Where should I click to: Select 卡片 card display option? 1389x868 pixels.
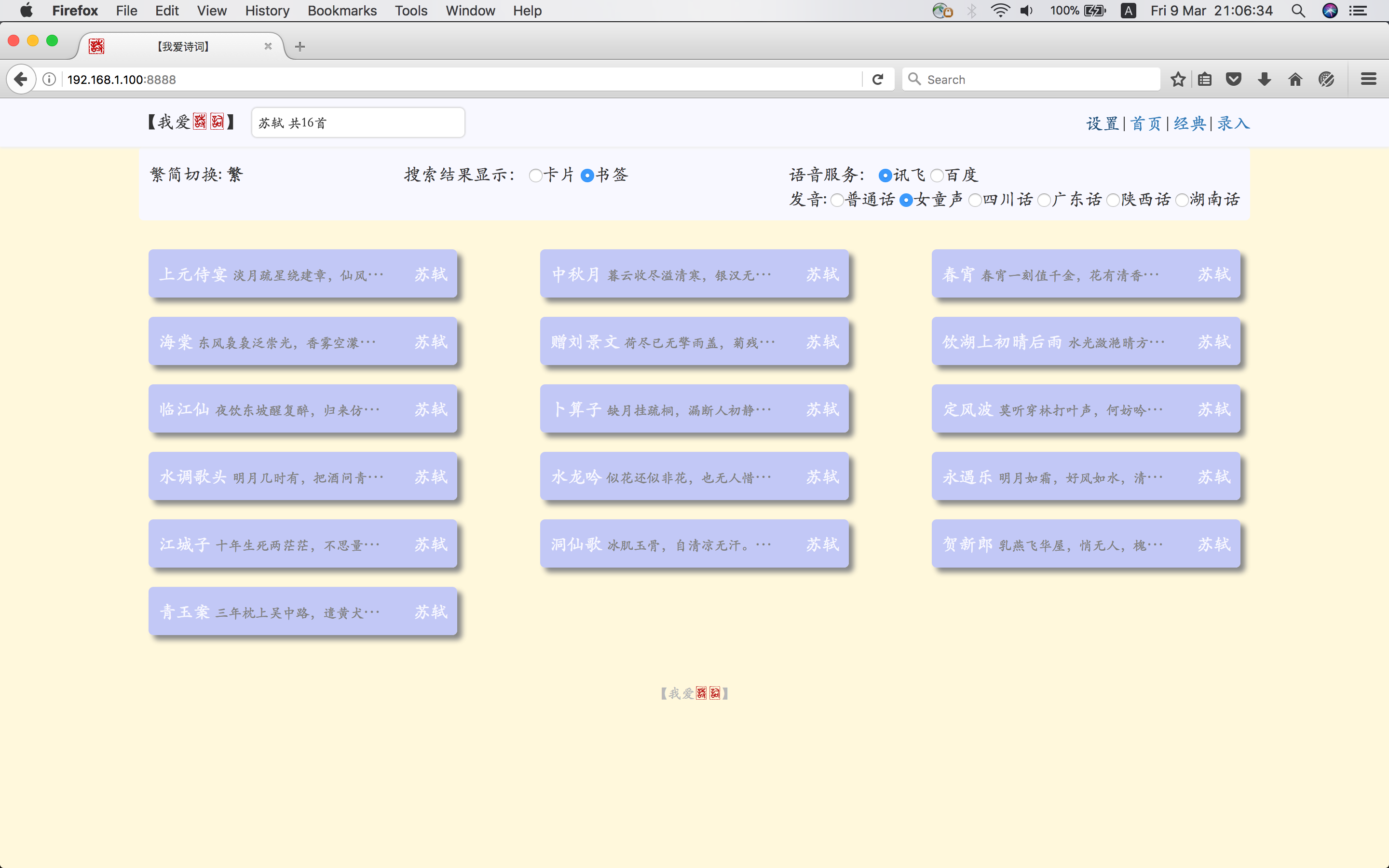[x=535, y=175]
